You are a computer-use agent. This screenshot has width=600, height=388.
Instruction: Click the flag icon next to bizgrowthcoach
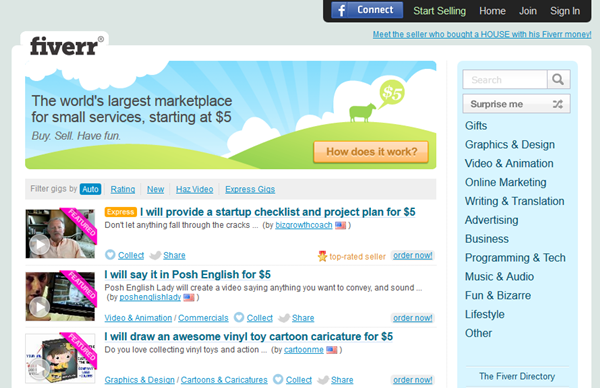(x=341, y=225)
